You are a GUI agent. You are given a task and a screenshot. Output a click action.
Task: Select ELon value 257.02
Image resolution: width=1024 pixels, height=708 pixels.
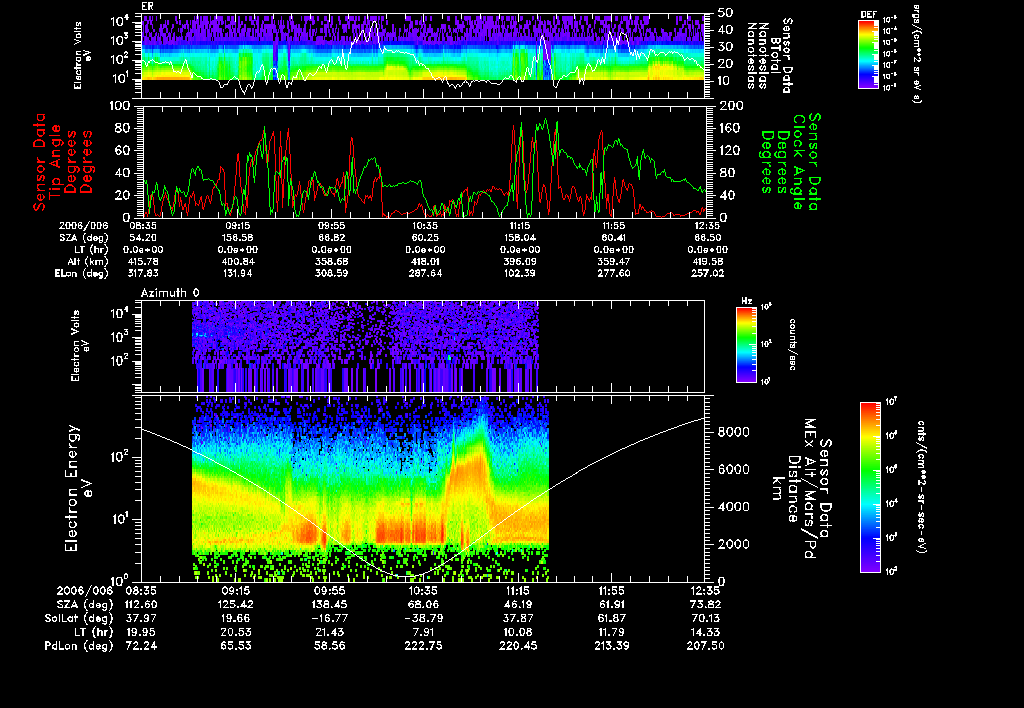[707, 273]
